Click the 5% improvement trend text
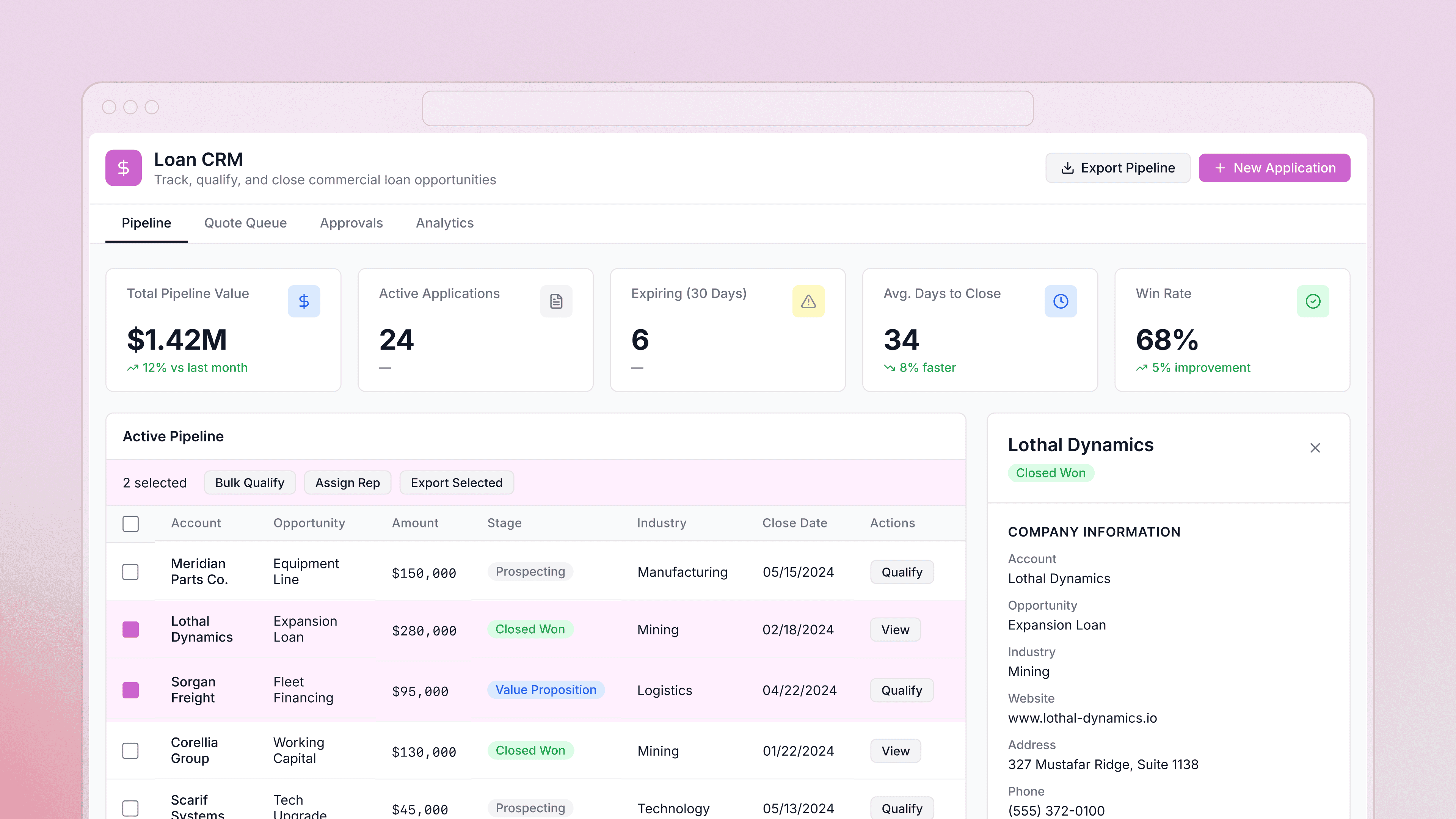Image resolution: width=1456 pixels, height=819 pixels. (x=1201, y=367)
